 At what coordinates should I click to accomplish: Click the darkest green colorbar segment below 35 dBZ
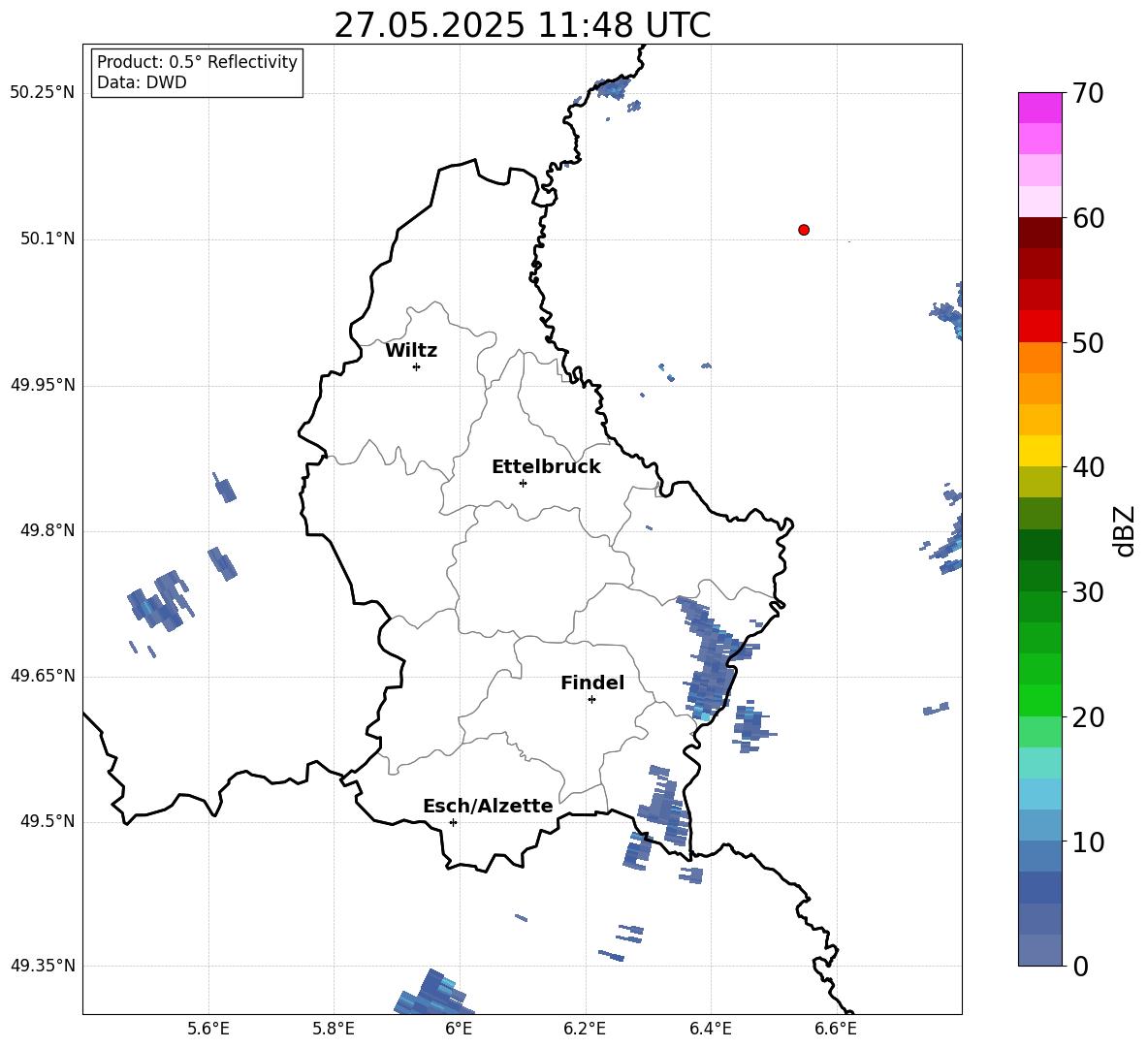pos(1040,545)
